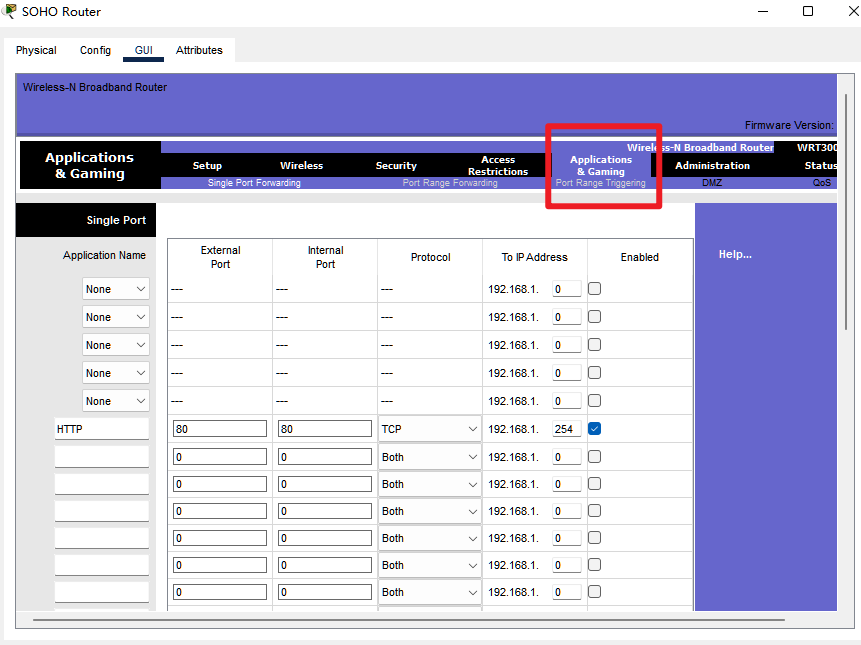The width and height of the screenshot is (861, 645).
Task: Open the DMZ submenu
Action: click(712, 183)
